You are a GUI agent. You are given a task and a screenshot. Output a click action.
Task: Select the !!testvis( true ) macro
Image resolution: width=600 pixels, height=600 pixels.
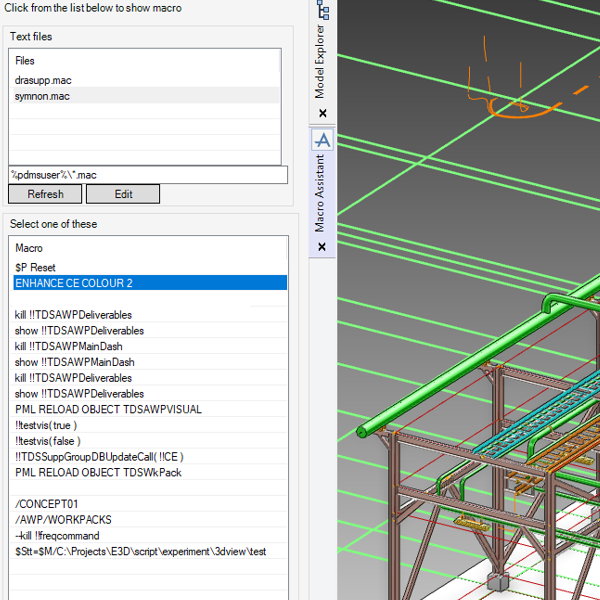(x=150, y=425)
